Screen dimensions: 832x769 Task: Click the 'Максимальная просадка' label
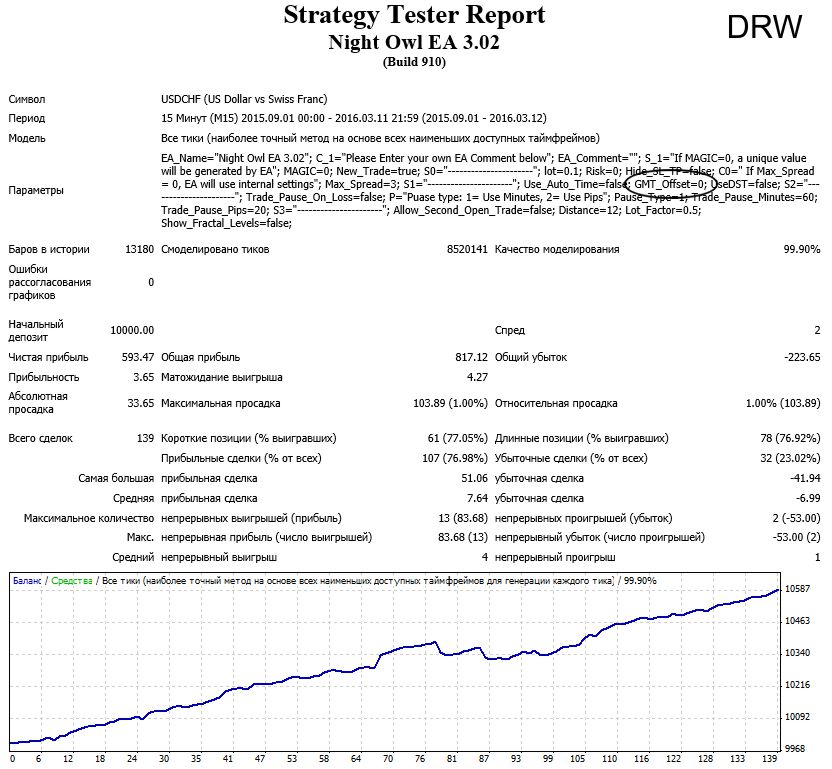point(221,403)
